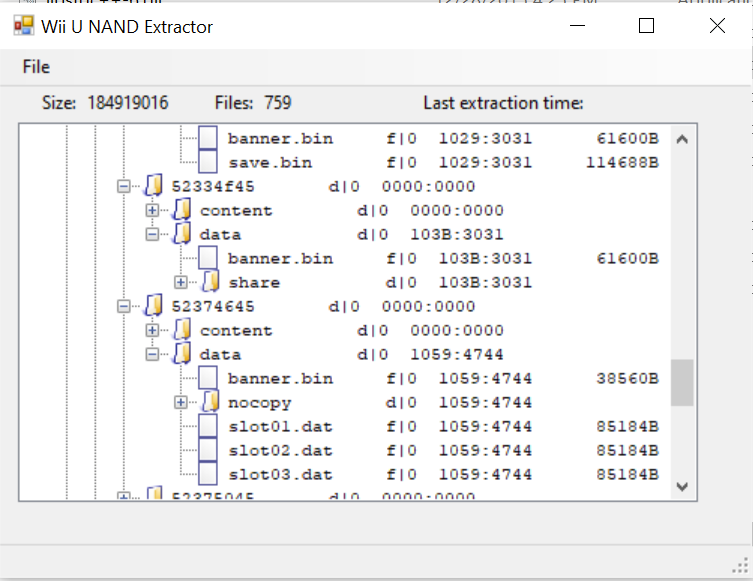The image size is (753, 581).
Task: Click the files count 759
Action: (278, 103)
